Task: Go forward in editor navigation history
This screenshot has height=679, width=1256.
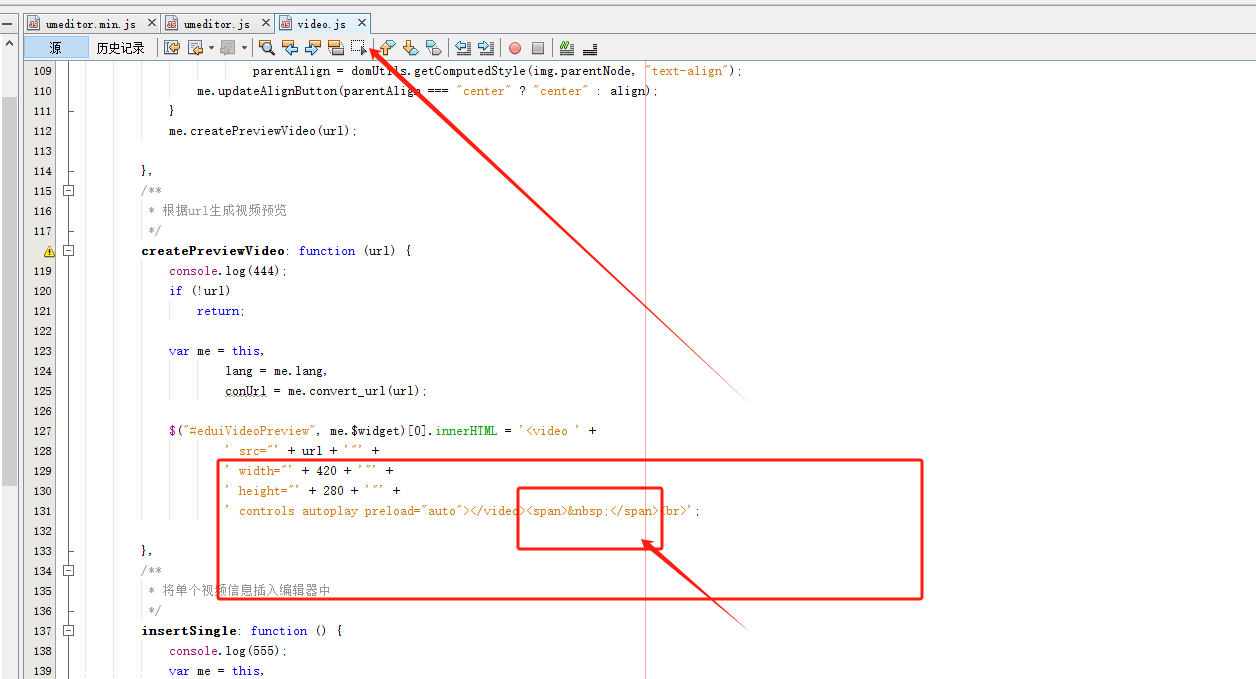Action: [x=227, y=48]
